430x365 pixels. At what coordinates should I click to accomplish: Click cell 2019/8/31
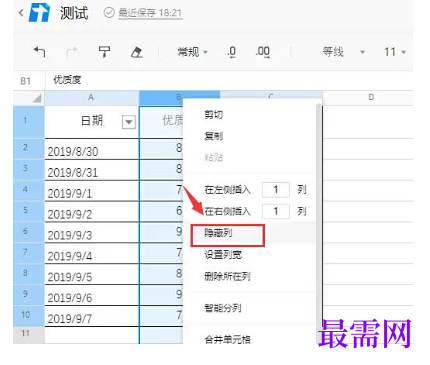(x=92, y=170)
